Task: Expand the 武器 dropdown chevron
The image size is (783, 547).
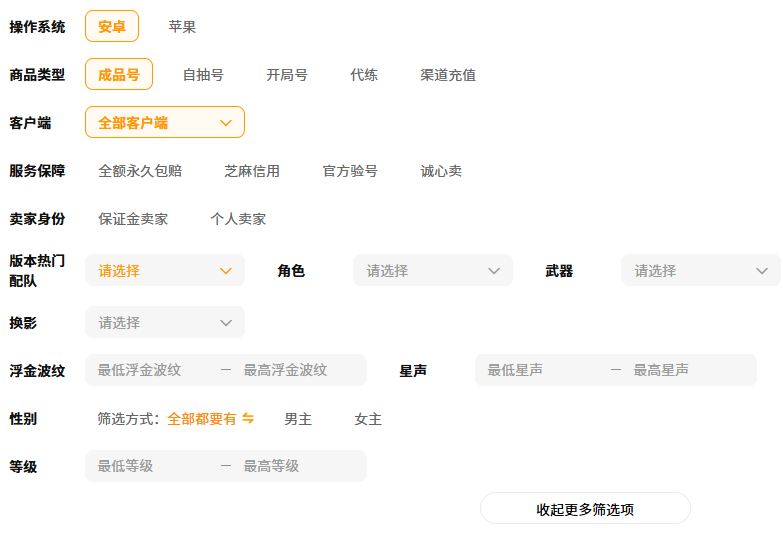Action: click(x=762, y=271)
